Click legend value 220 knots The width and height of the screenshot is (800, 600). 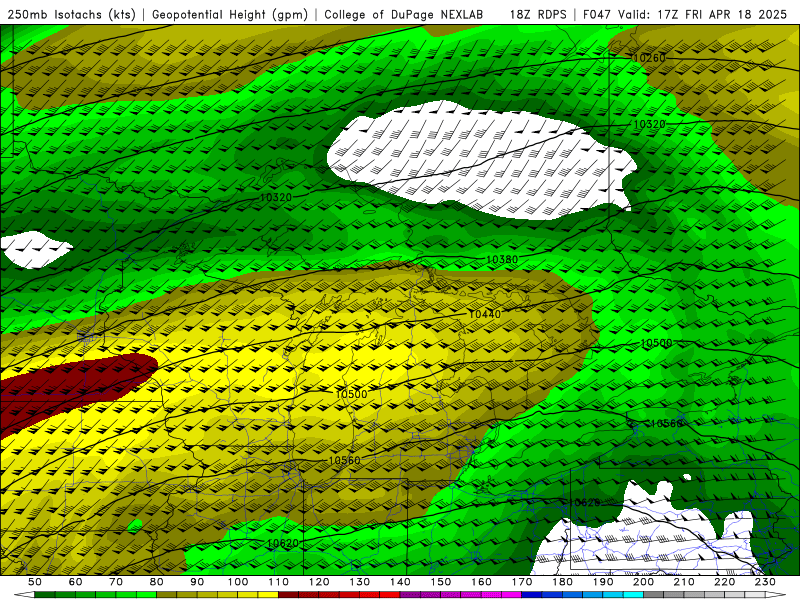[x=725, y=582]
